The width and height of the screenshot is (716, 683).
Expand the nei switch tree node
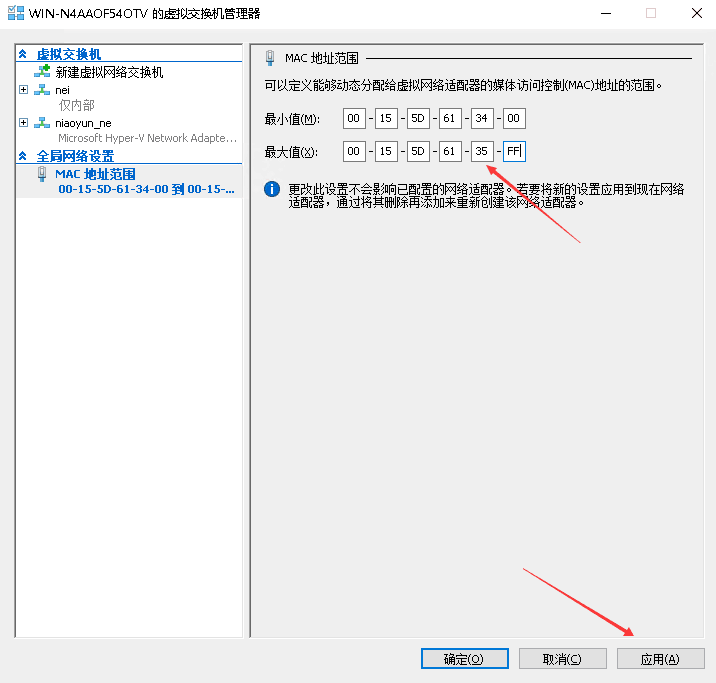[x=24, y=89]
